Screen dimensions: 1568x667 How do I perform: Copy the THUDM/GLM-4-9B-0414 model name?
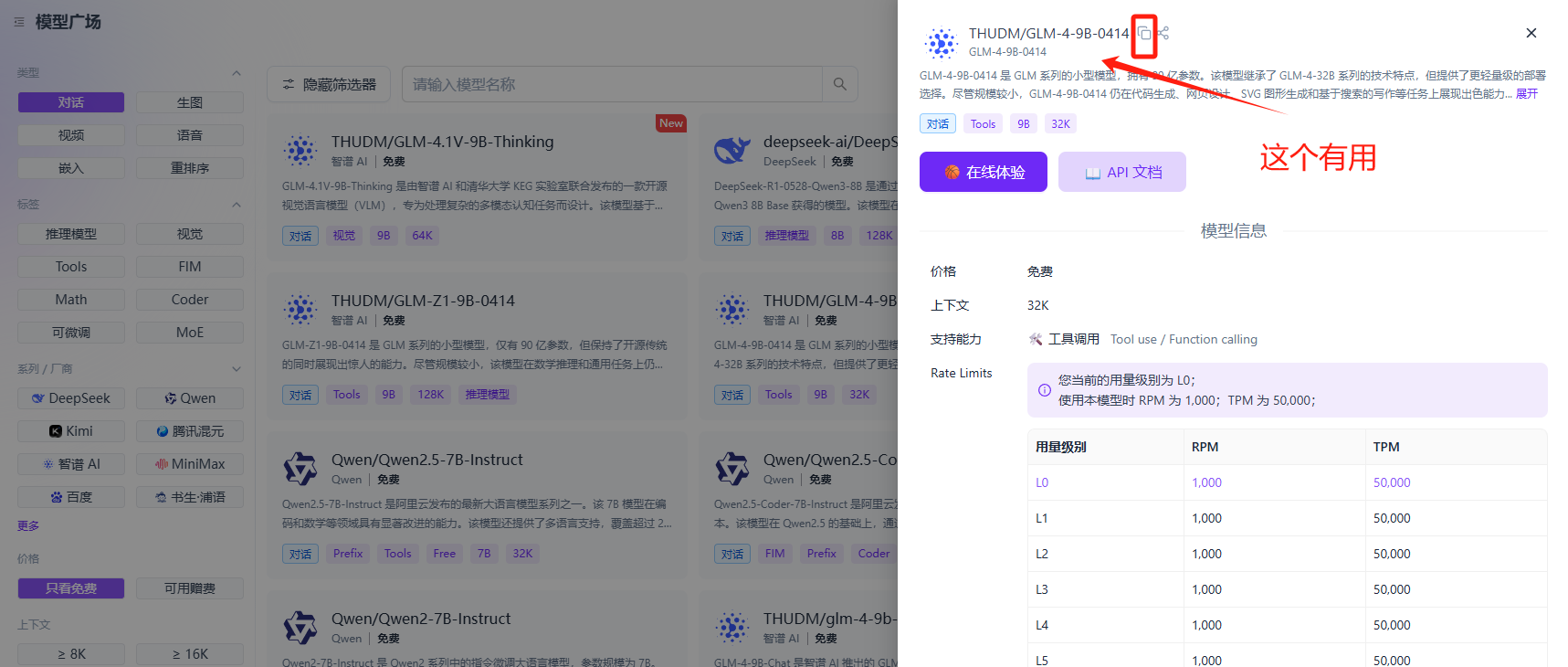click(1144, 34)
